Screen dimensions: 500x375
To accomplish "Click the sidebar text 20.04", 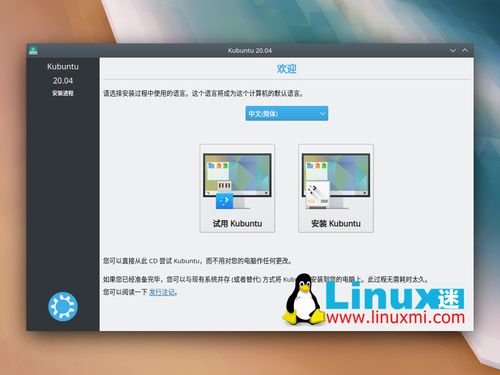I will pyautogui.click(x=63, y=81).
